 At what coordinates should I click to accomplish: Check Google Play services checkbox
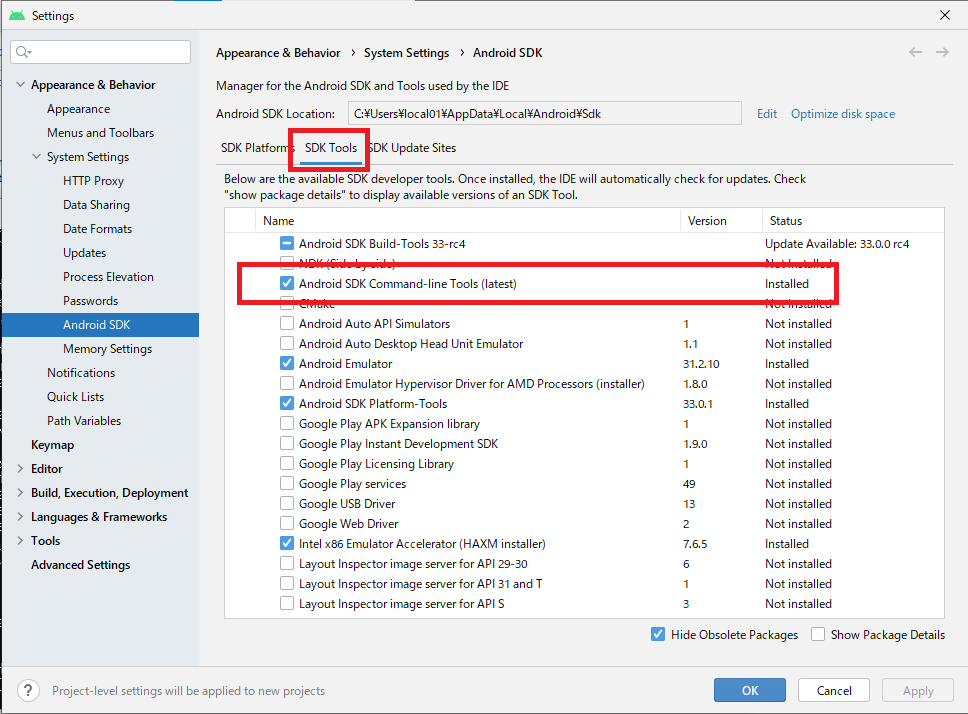(286, 483)
